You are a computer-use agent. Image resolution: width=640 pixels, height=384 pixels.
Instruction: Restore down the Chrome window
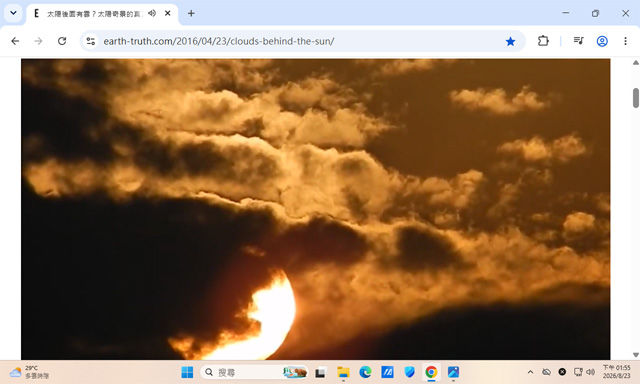pyautogui.click(x=596, y=13)
